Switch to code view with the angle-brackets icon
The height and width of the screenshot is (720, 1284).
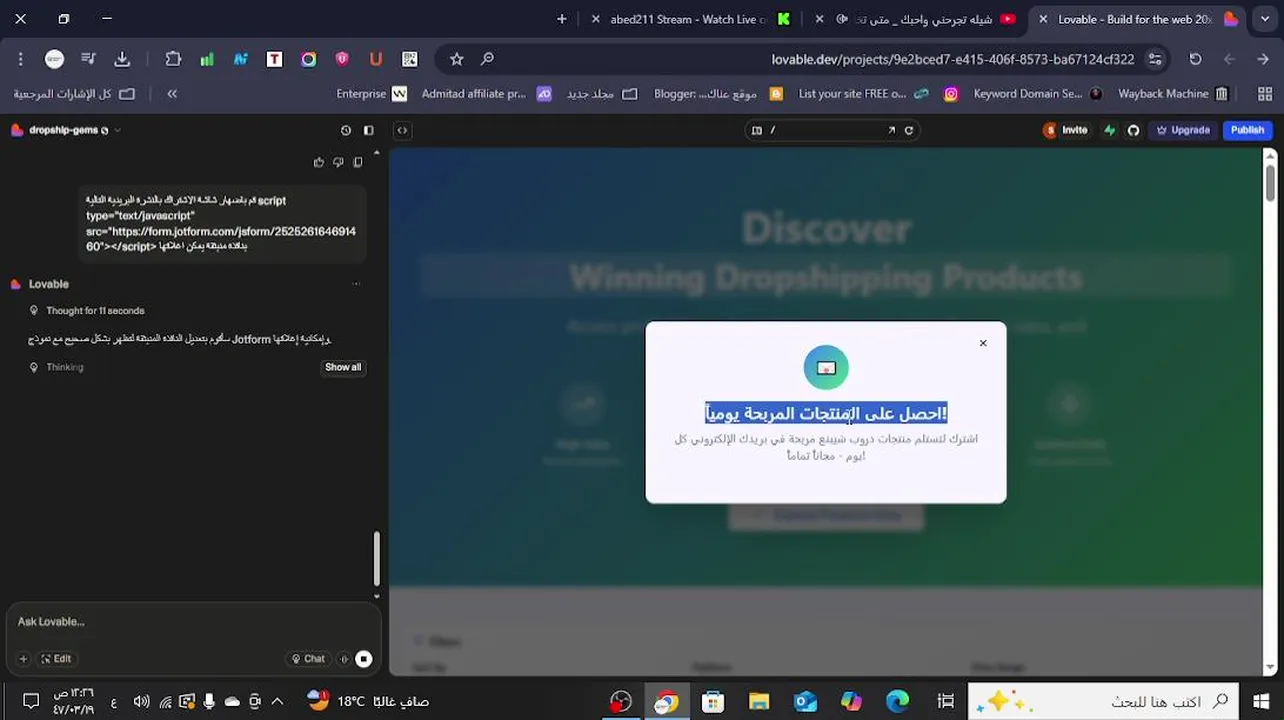[402, 130]
